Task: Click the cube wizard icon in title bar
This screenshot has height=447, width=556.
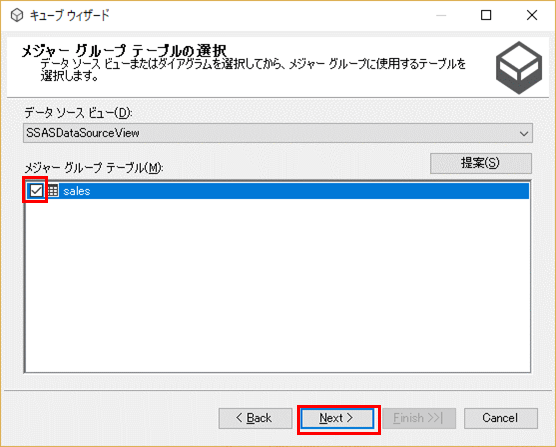Action: (17, 15)
